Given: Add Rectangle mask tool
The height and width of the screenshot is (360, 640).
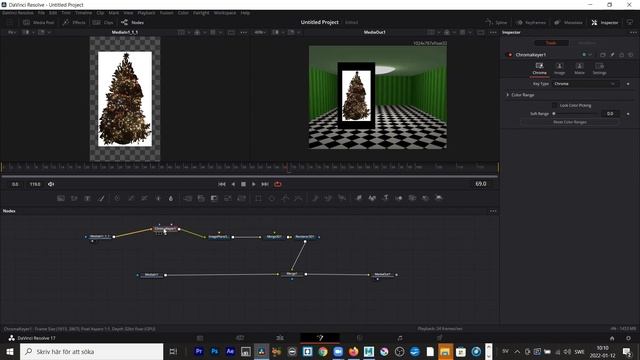Looking at the screenshot, I should pos(258,198).
